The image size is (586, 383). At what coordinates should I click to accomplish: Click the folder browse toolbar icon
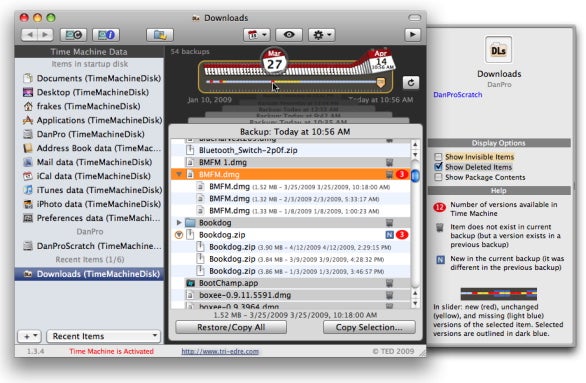coord(160,35)
